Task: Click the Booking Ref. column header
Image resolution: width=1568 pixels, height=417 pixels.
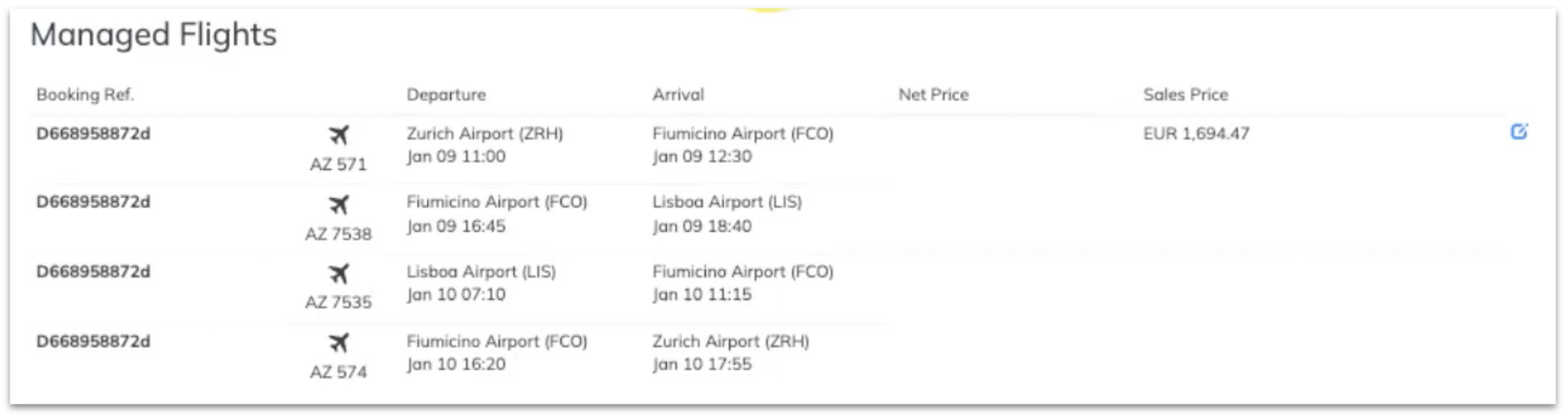Action: 85,94
